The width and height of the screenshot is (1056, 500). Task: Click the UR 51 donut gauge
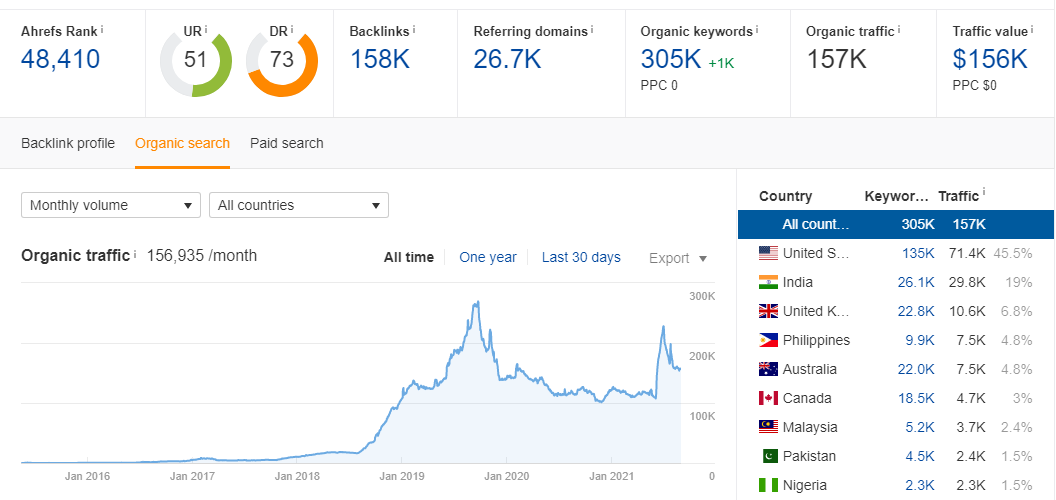coord(195,61)
